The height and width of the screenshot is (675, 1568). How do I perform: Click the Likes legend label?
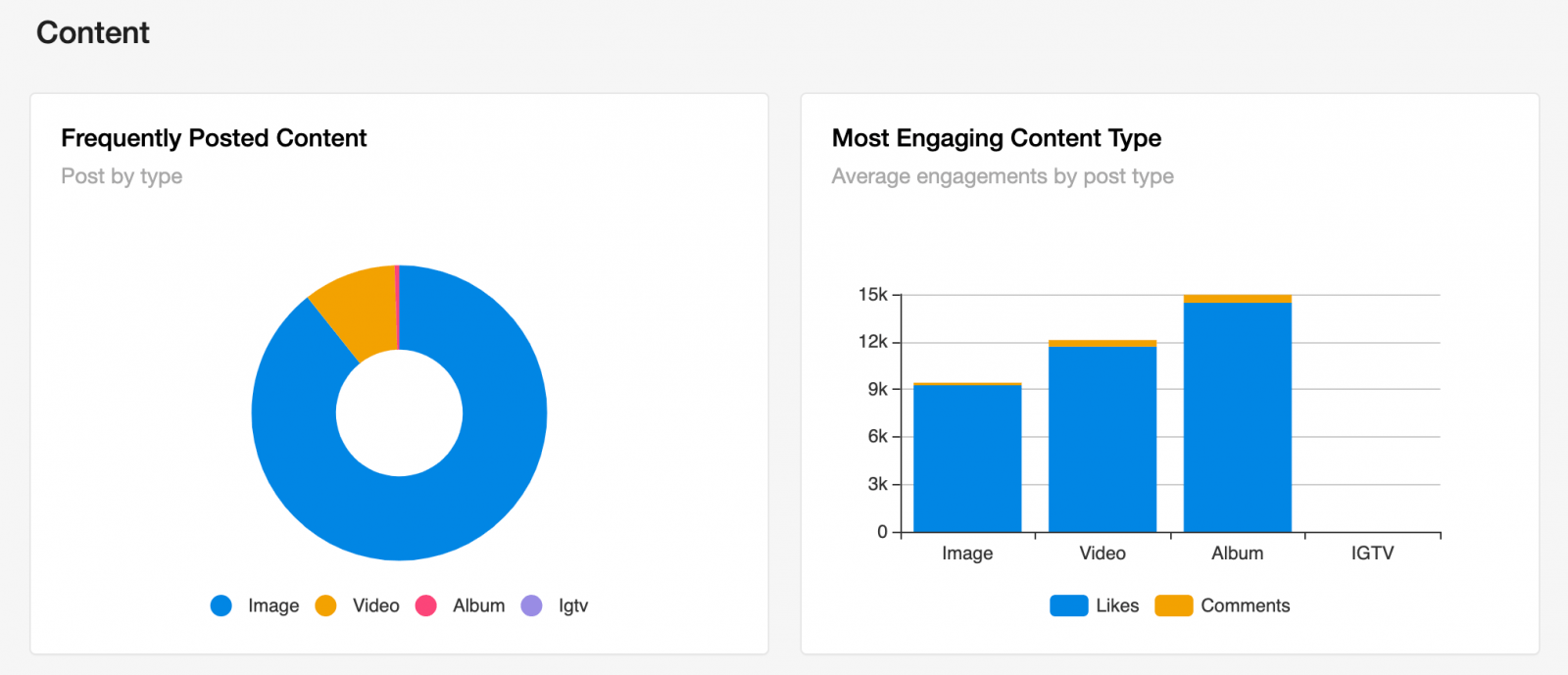click(x=1117, y=605)
